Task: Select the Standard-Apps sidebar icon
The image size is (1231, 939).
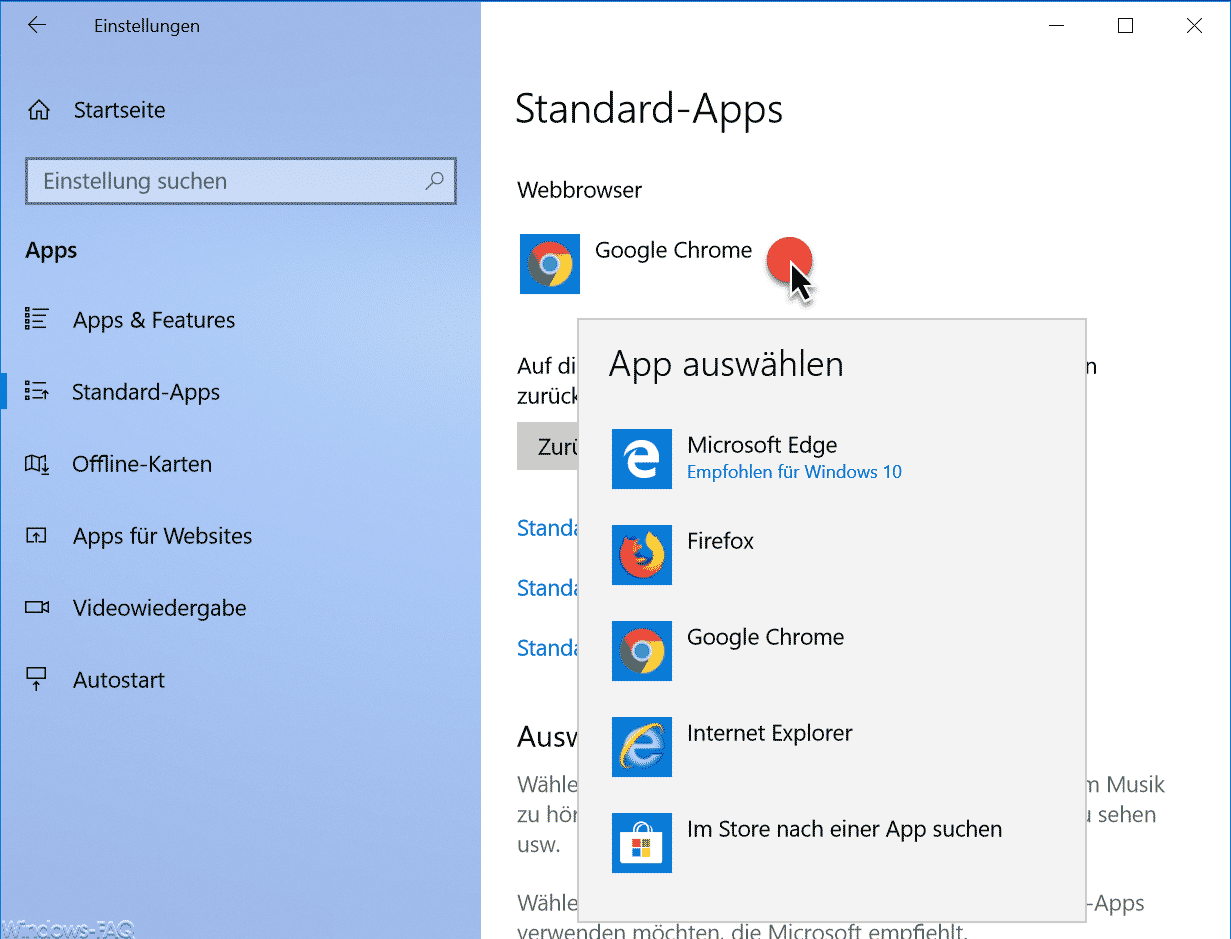Action: (37, 392)
